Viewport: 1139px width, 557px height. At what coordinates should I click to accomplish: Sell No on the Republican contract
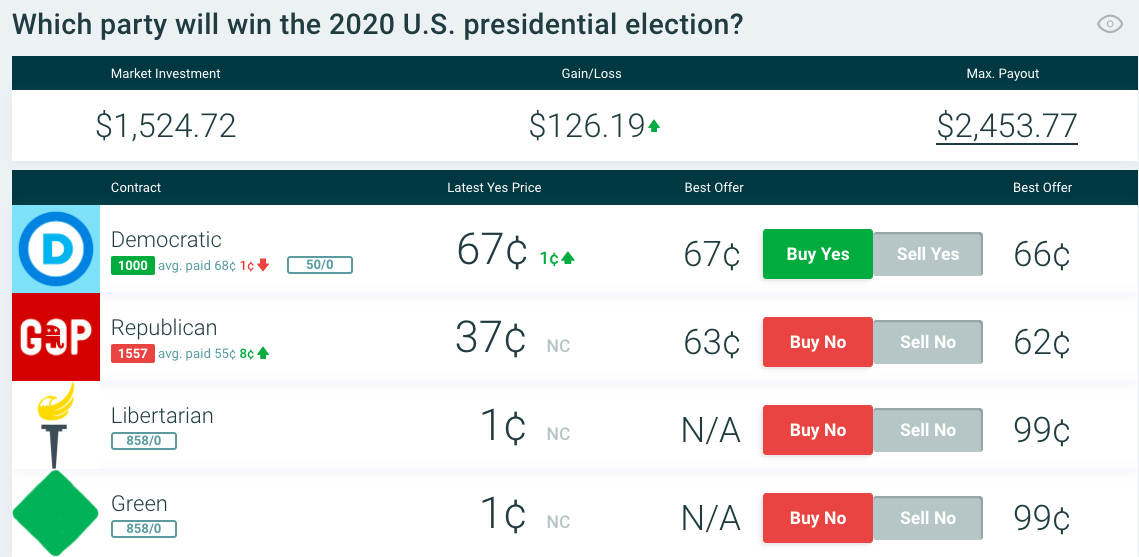(927, 342)
